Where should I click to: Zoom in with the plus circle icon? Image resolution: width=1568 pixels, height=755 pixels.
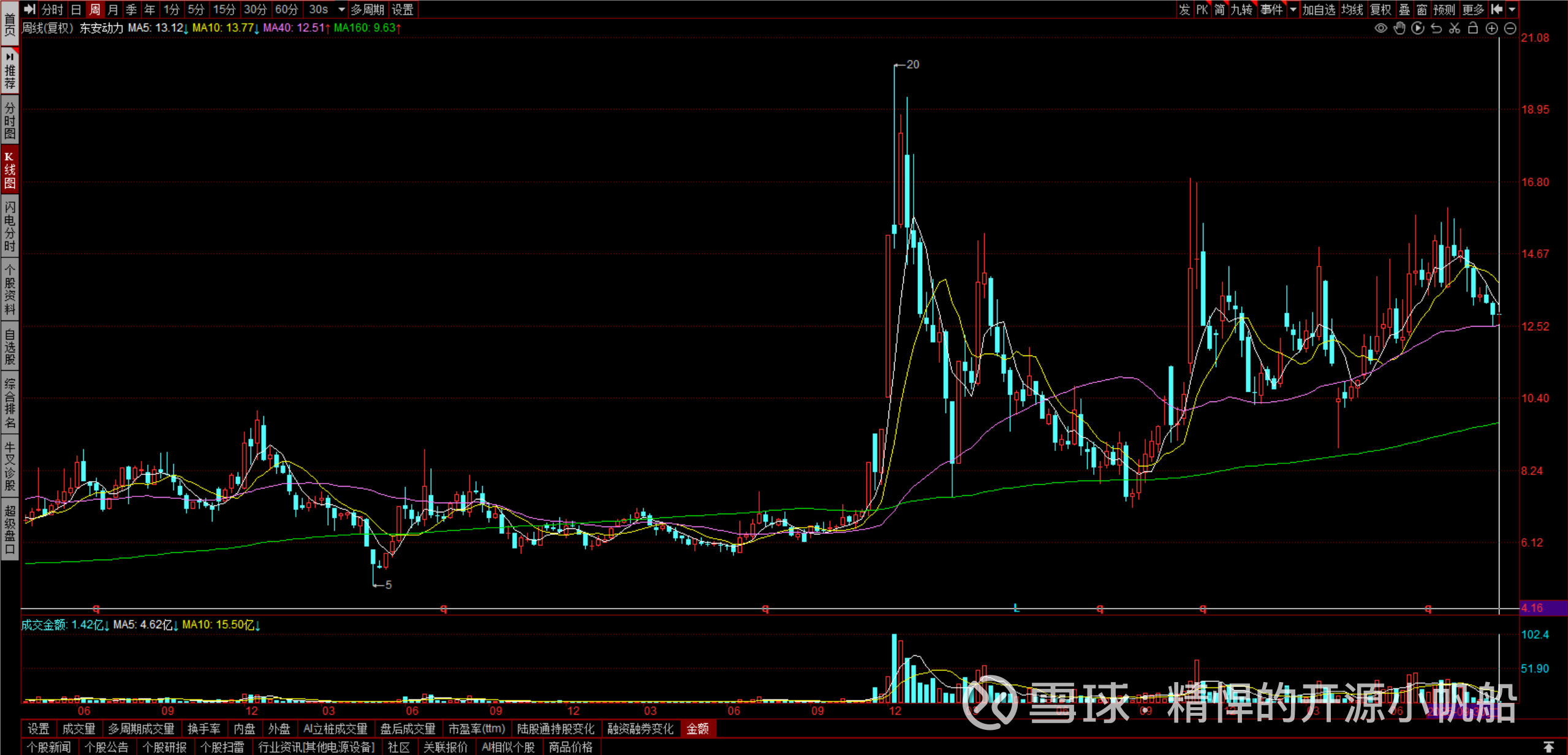point(1492,28)
